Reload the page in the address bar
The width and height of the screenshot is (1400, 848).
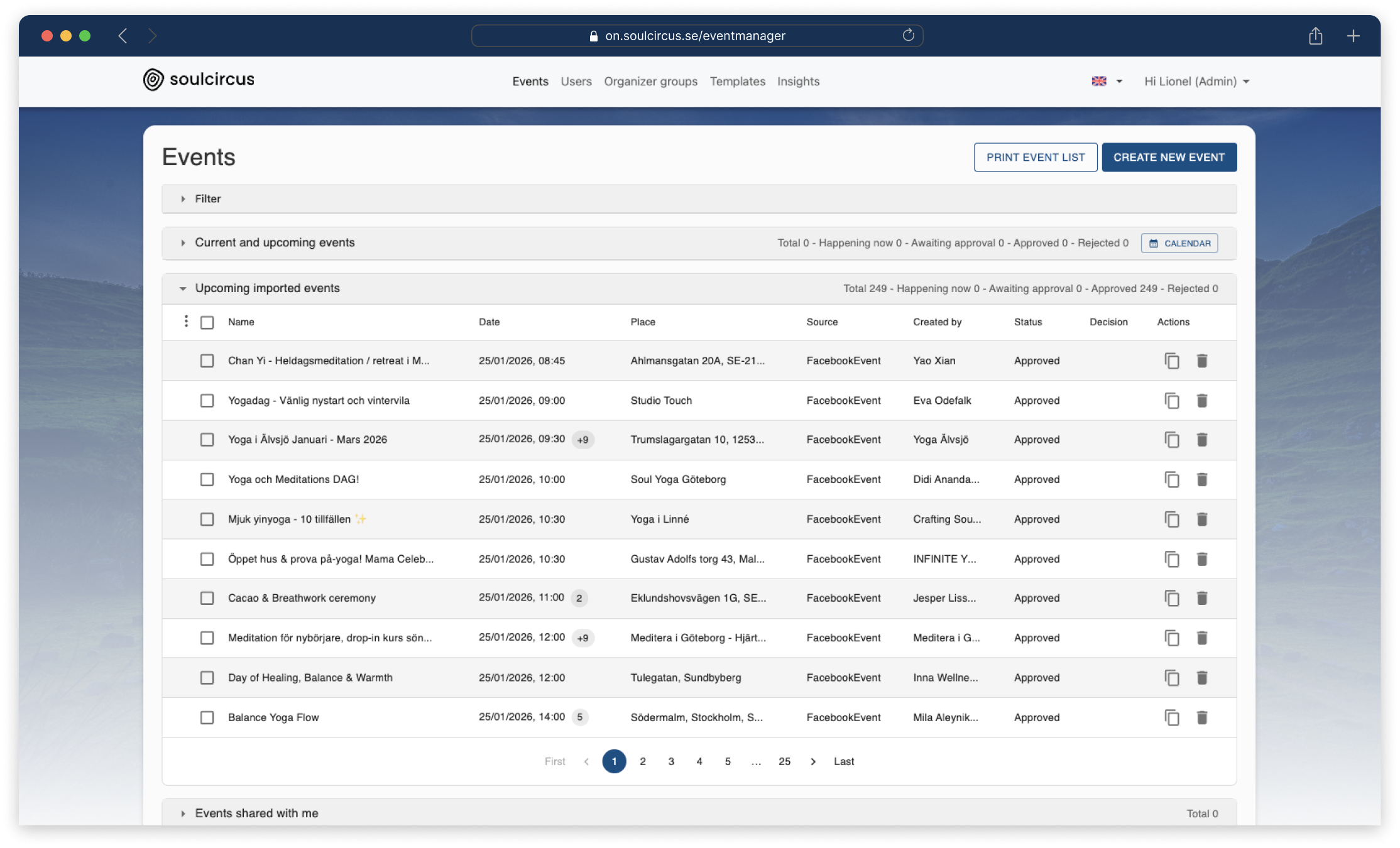908,36
